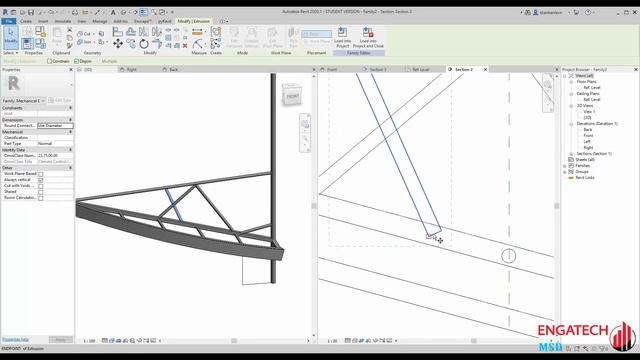Click the Revit application logo
This screenshot has width=640, height=360.
click(5, 12)
